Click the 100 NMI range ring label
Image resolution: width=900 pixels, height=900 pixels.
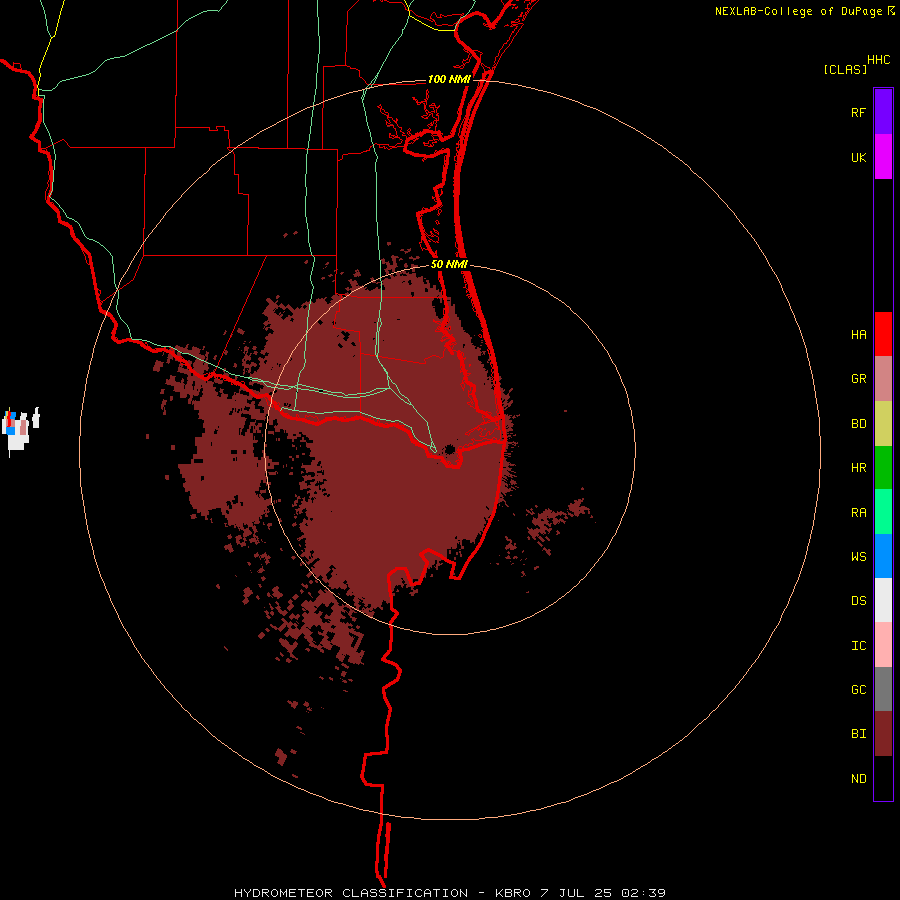[449, 79]
